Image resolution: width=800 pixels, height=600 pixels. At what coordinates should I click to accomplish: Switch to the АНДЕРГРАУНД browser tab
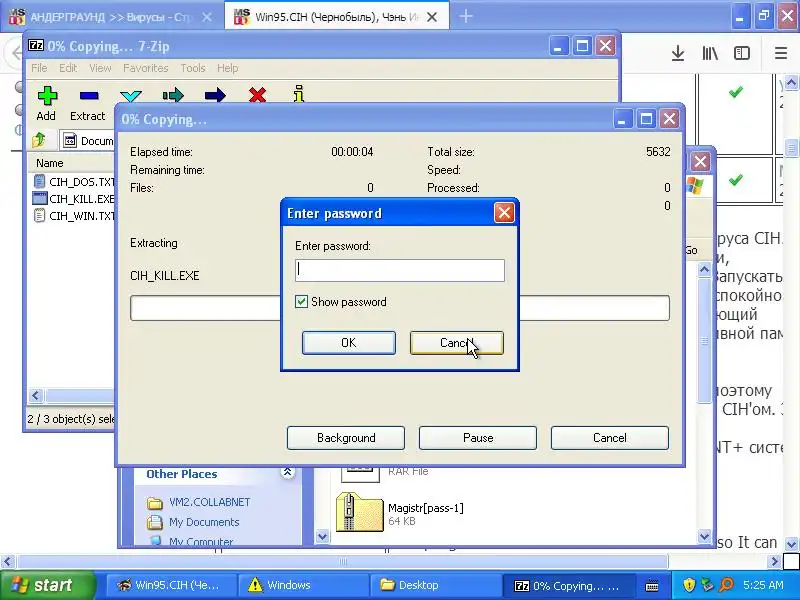111,17
